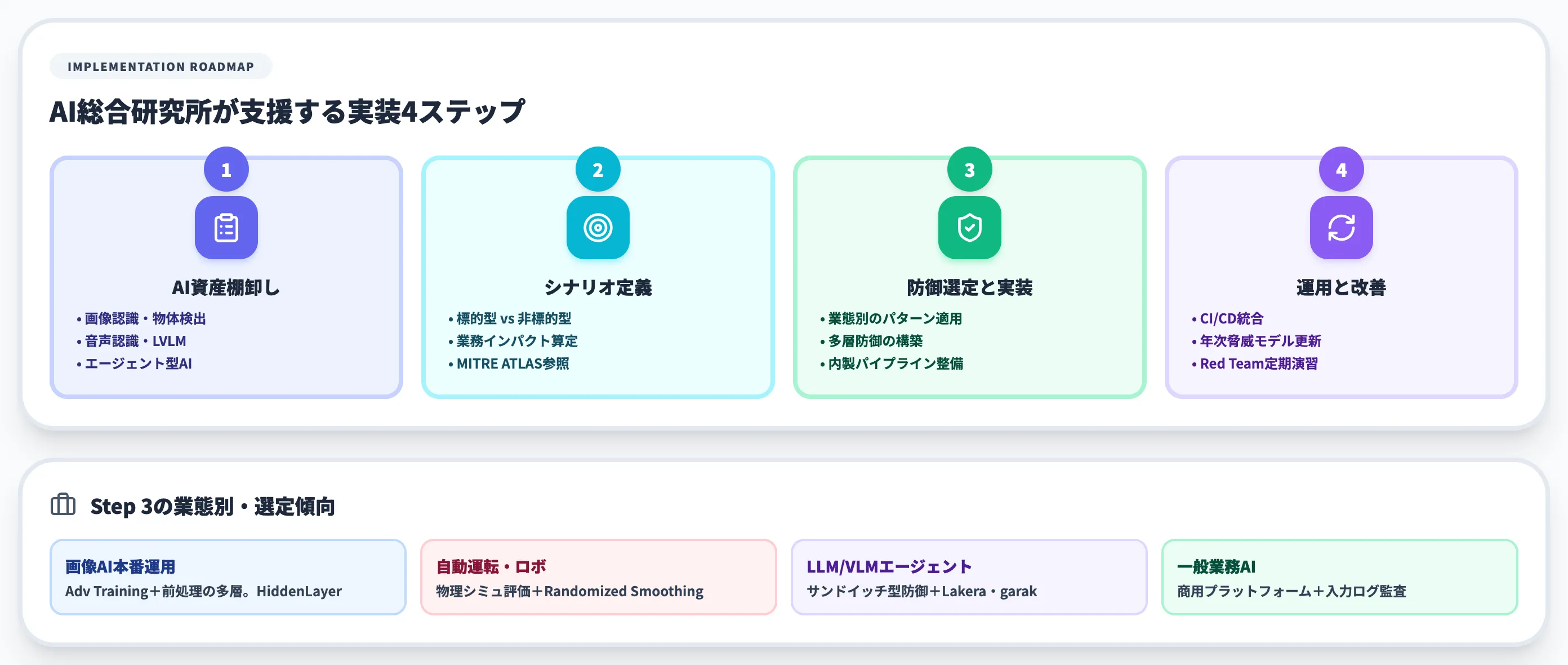Click the text 物理シミュ評価+Randomized Smoothing

570,591
